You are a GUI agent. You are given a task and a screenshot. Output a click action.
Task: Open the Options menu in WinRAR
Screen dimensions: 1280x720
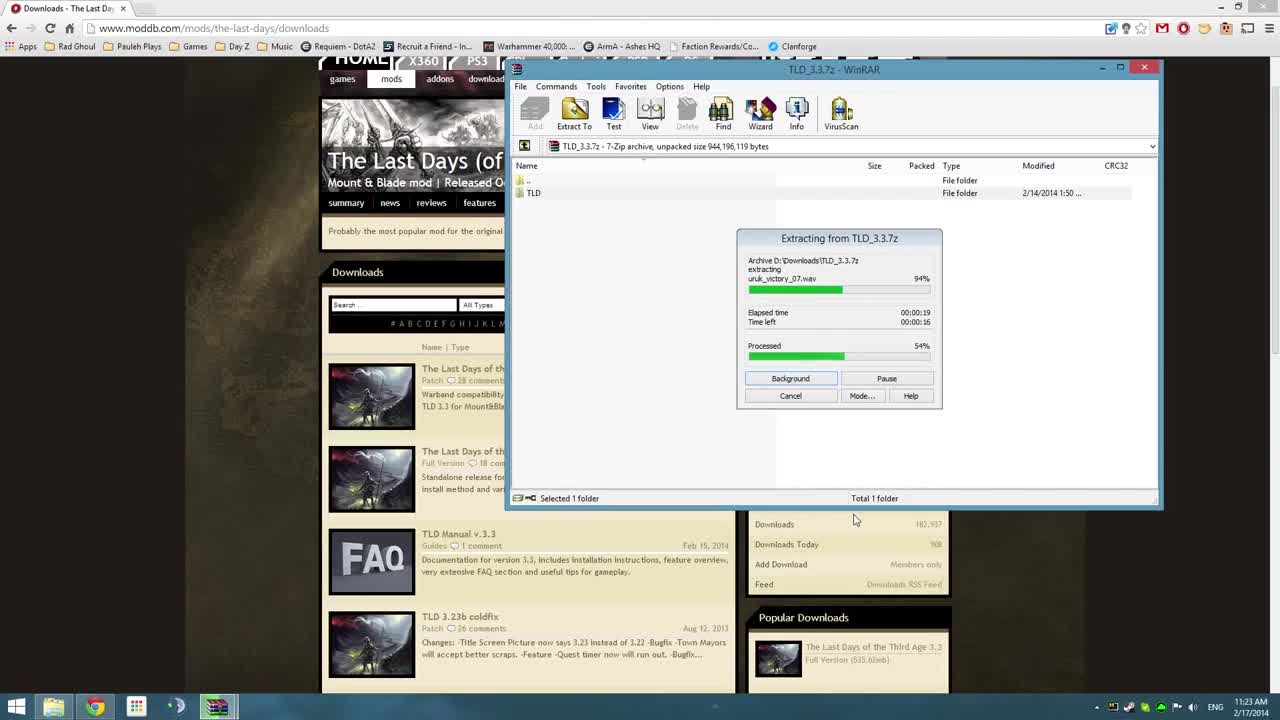[670, 86]
